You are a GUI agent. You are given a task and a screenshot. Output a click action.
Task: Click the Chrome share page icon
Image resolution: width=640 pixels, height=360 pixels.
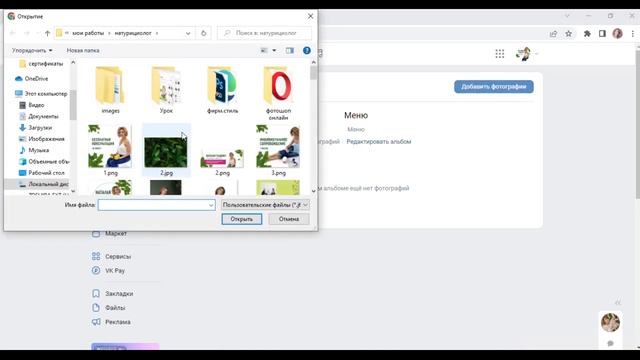coord(553,33)
